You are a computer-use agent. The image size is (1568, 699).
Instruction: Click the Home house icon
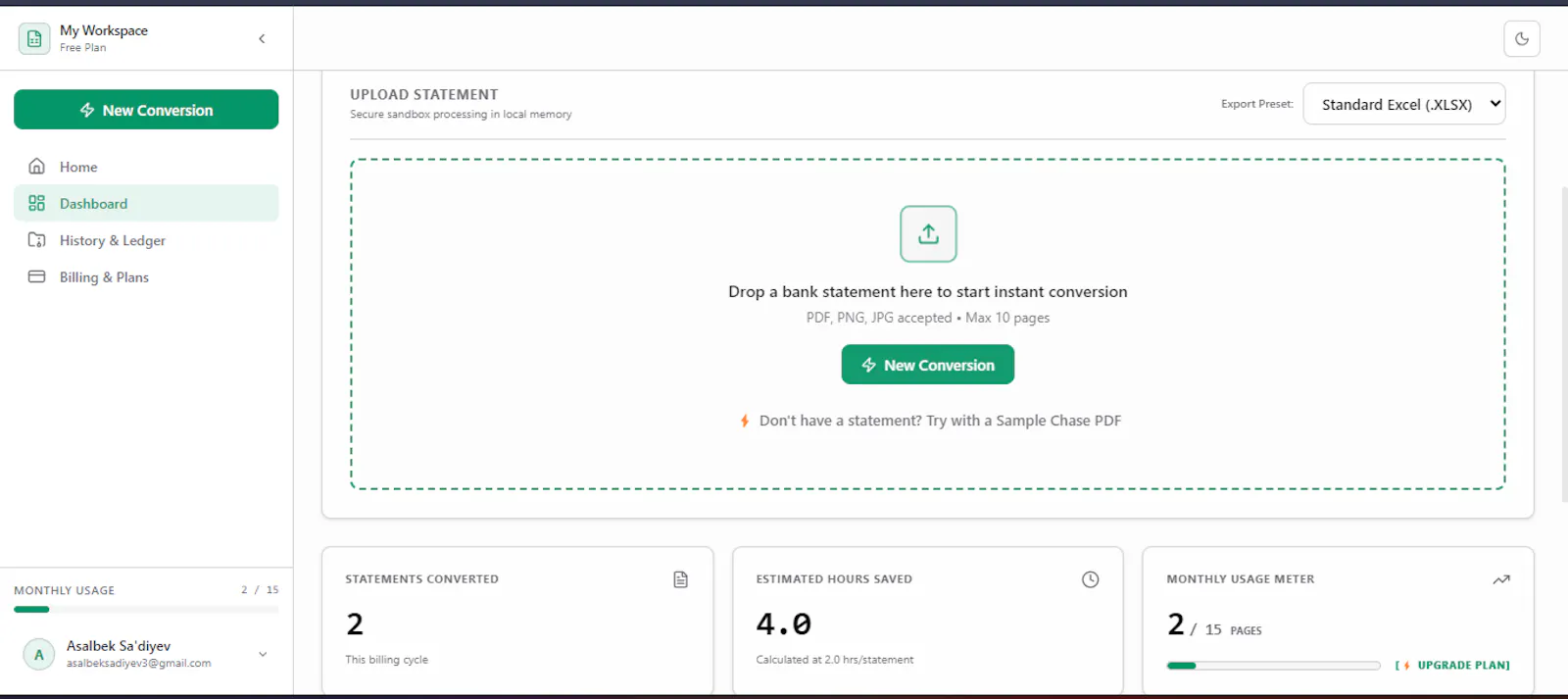(x=37, y=167)
